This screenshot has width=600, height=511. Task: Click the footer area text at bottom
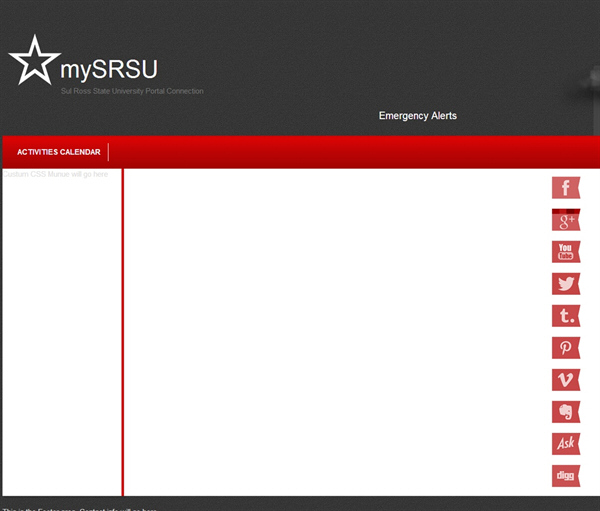(80, 507)
